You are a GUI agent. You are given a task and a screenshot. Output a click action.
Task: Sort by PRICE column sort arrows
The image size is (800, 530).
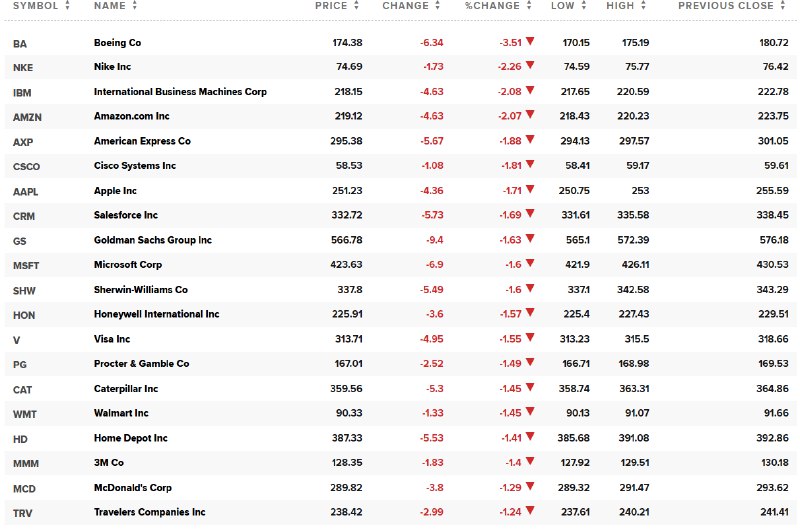(x=356, y=6)
